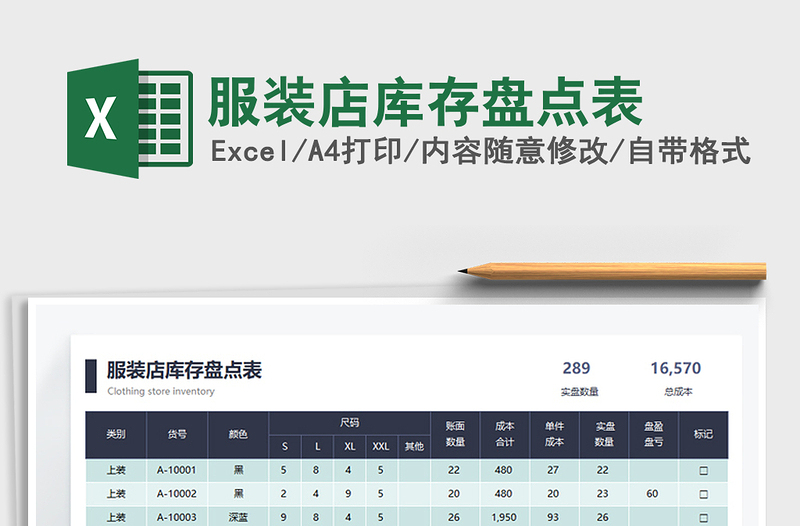
Task: Select the 成本合计 column header
Action: pyautogui.click(x=505, y=434)
